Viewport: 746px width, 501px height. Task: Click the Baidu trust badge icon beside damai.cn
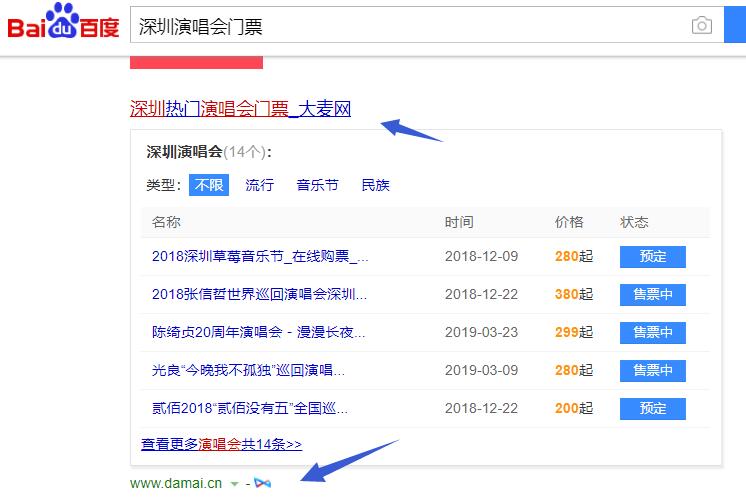[263, 483]
